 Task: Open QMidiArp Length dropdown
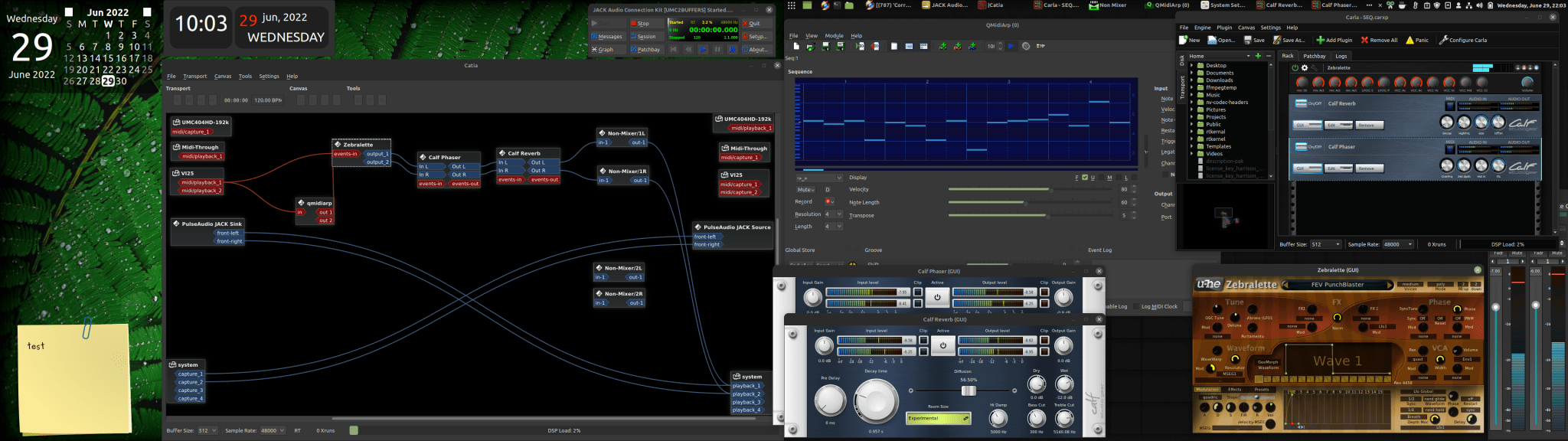click(834, 226)
